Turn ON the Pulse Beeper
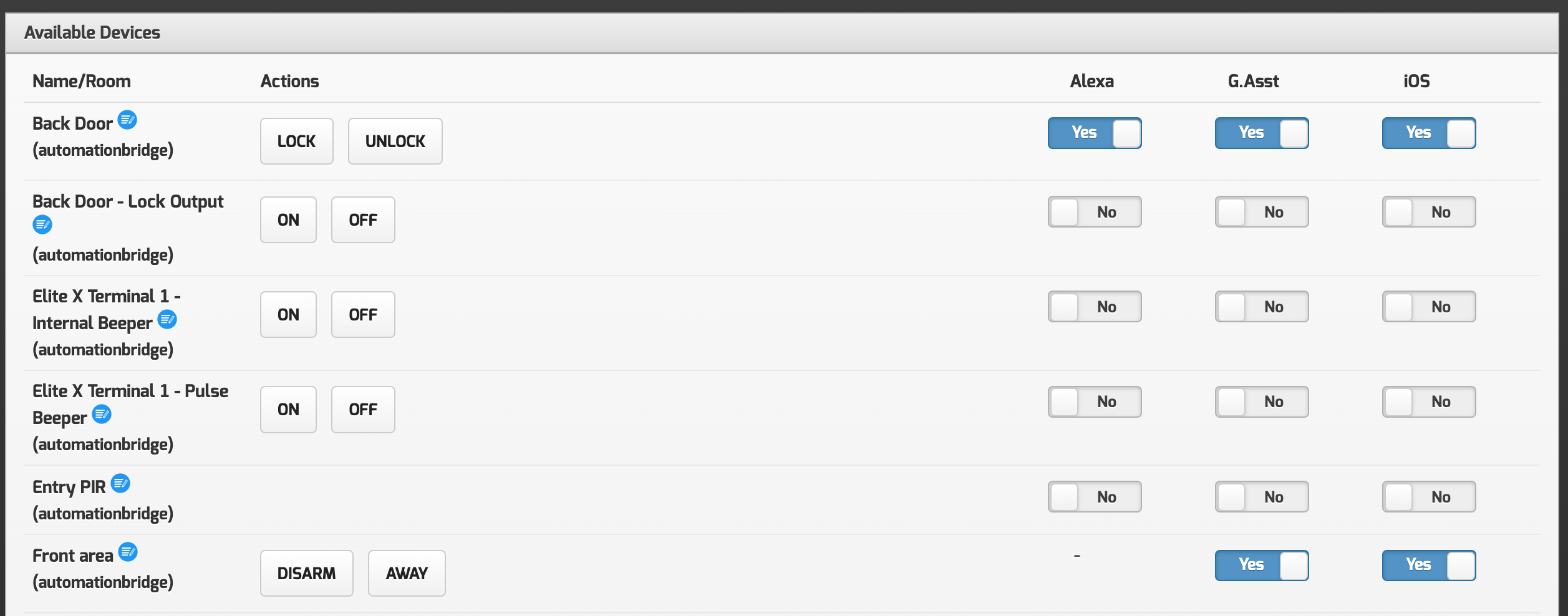 point(288,410)
